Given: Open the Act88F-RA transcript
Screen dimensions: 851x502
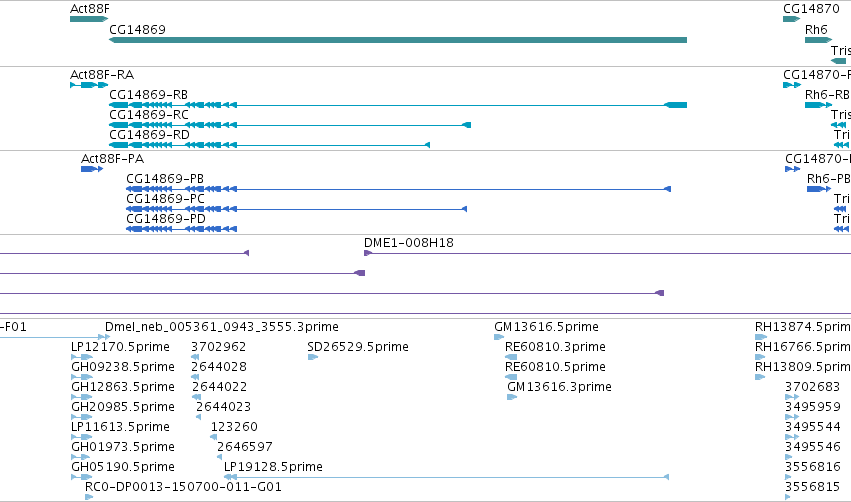Looking at the screenshot, I should 102,74.
